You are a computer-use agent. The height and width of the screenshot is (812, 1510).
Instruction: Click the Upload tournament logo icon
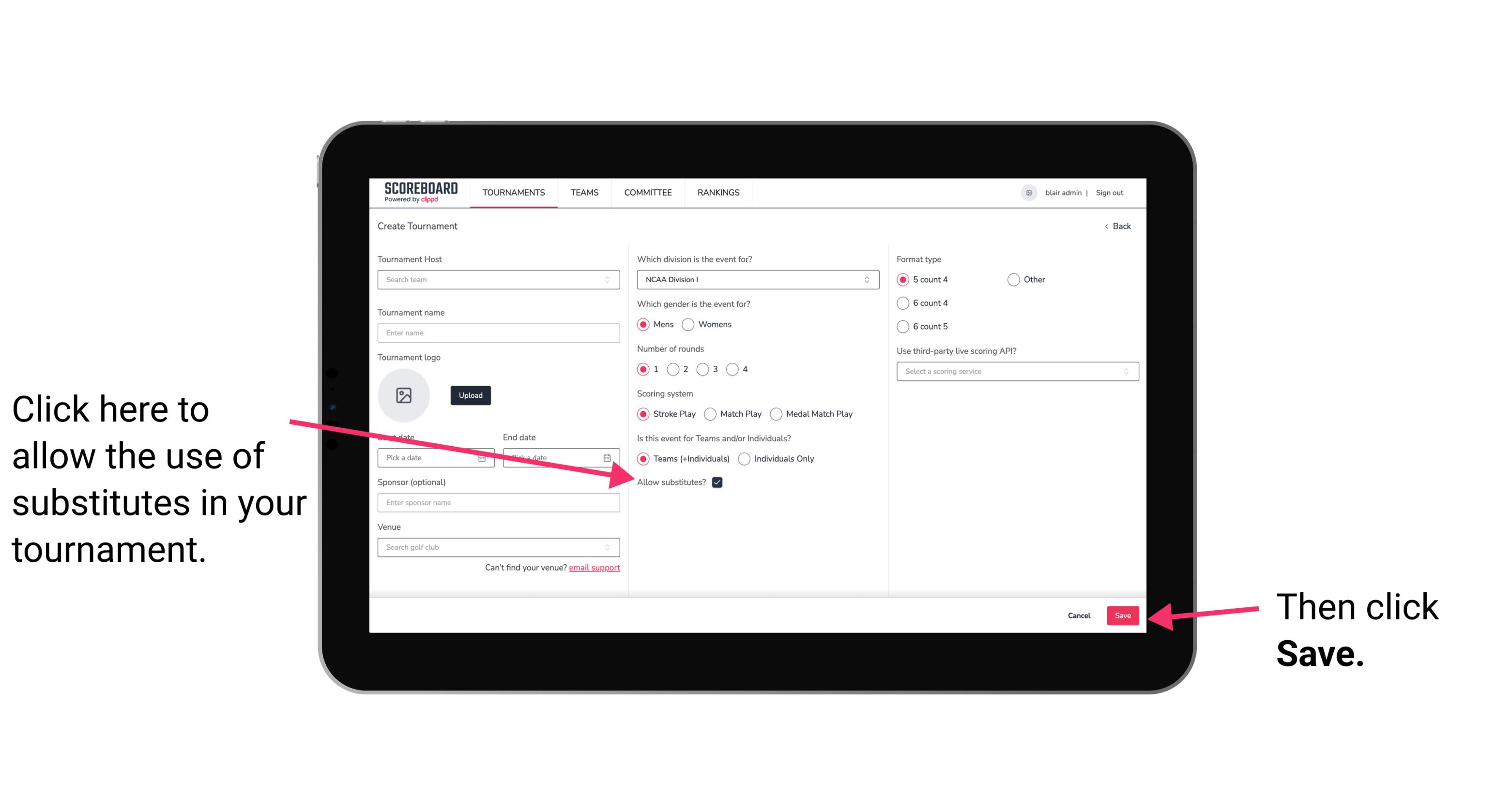click(x=468, y=395)
